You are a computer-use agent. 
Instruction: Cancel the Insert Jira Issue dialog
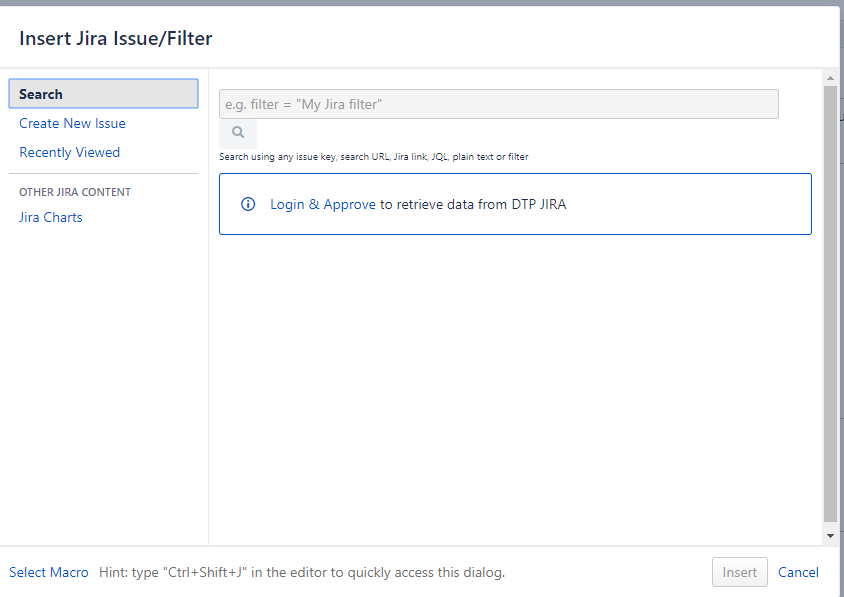point(798,572)
